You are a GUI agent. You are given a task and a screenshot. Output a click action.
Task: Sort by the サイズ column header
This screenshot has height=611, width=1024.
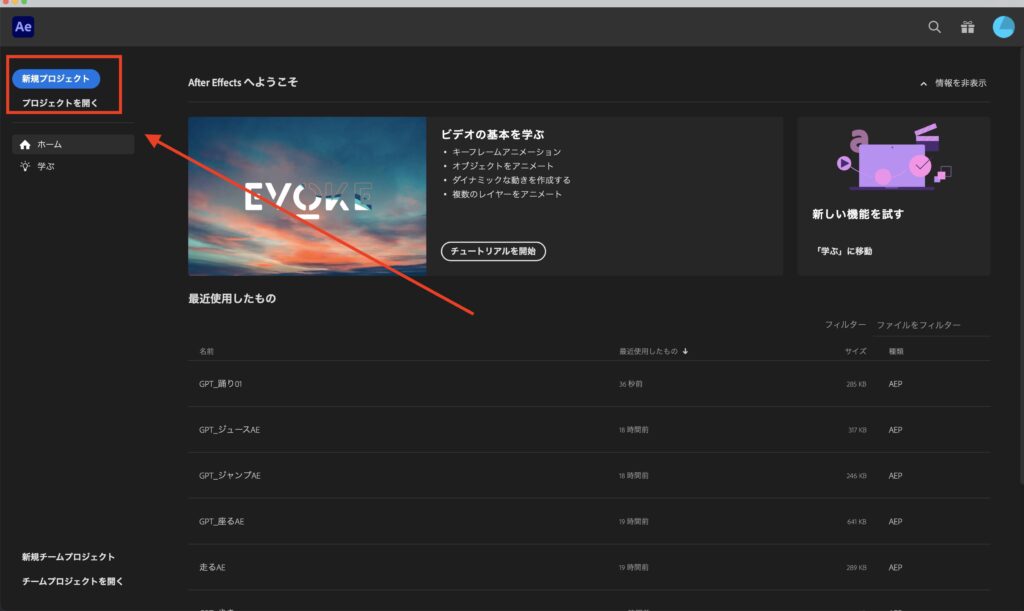tap(856, 351)
